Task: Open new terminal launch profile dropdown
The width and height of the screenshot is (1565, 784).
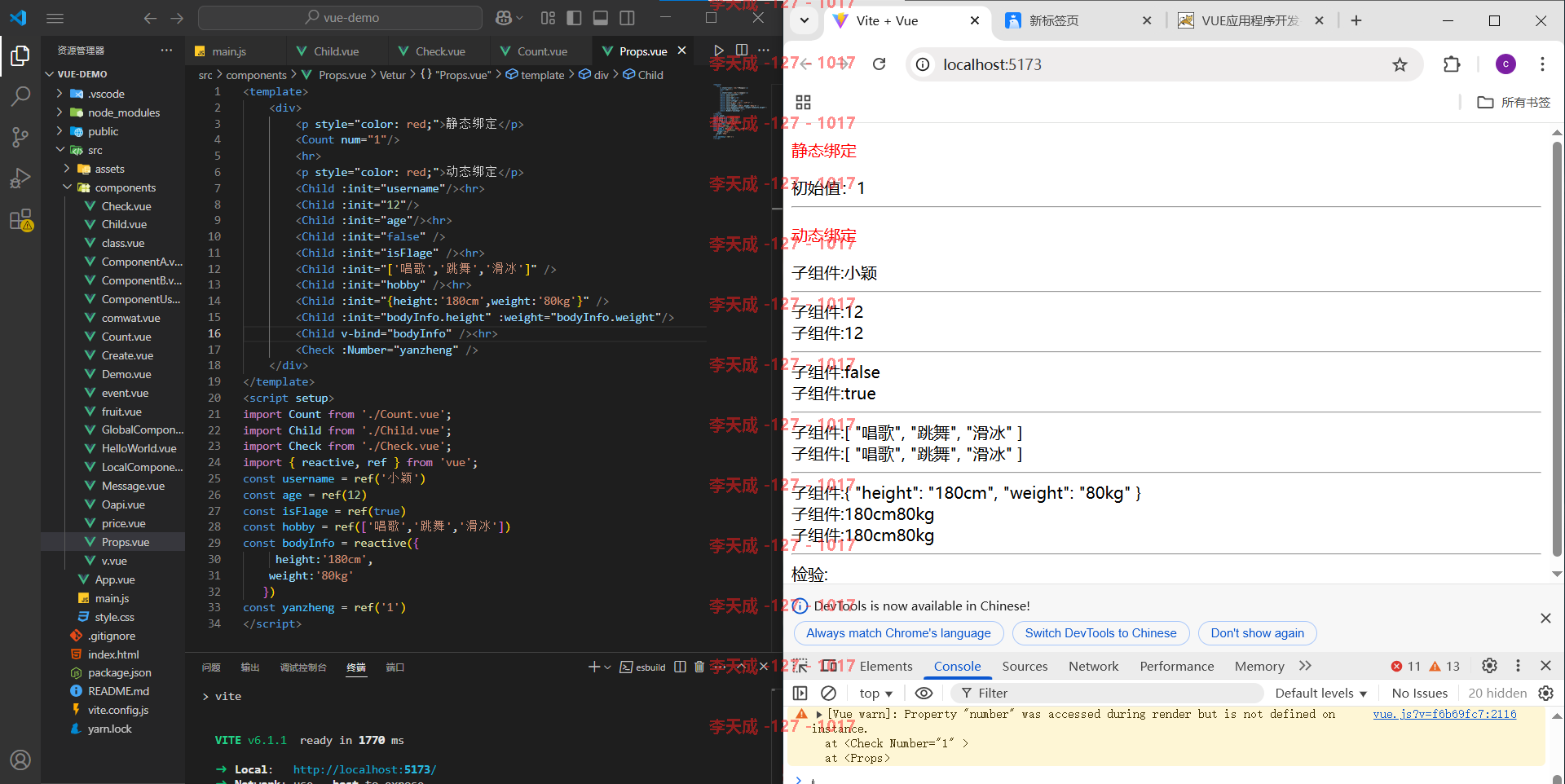Action: tap(607, 667)
